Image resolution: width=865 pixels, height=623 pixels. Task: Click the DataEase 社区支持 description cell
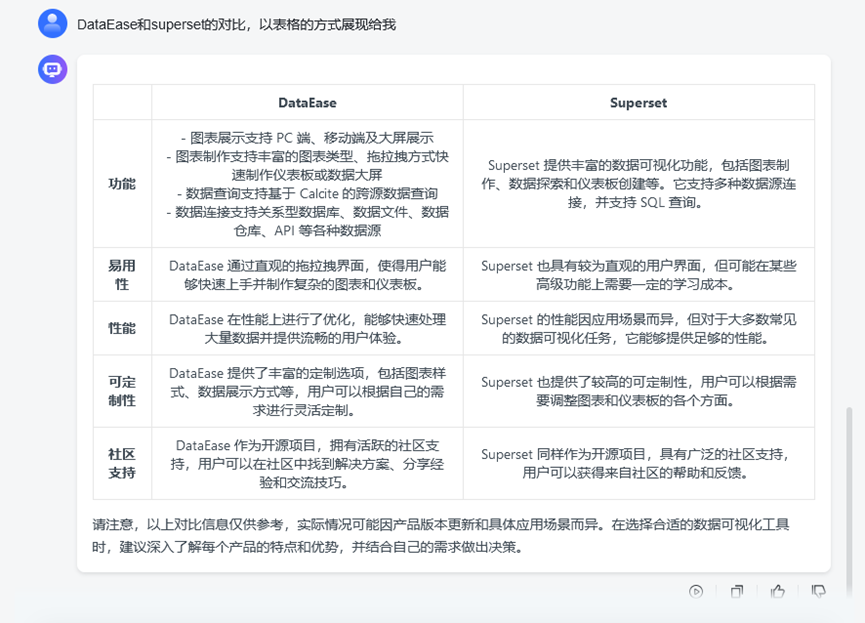tap(307, 463)
